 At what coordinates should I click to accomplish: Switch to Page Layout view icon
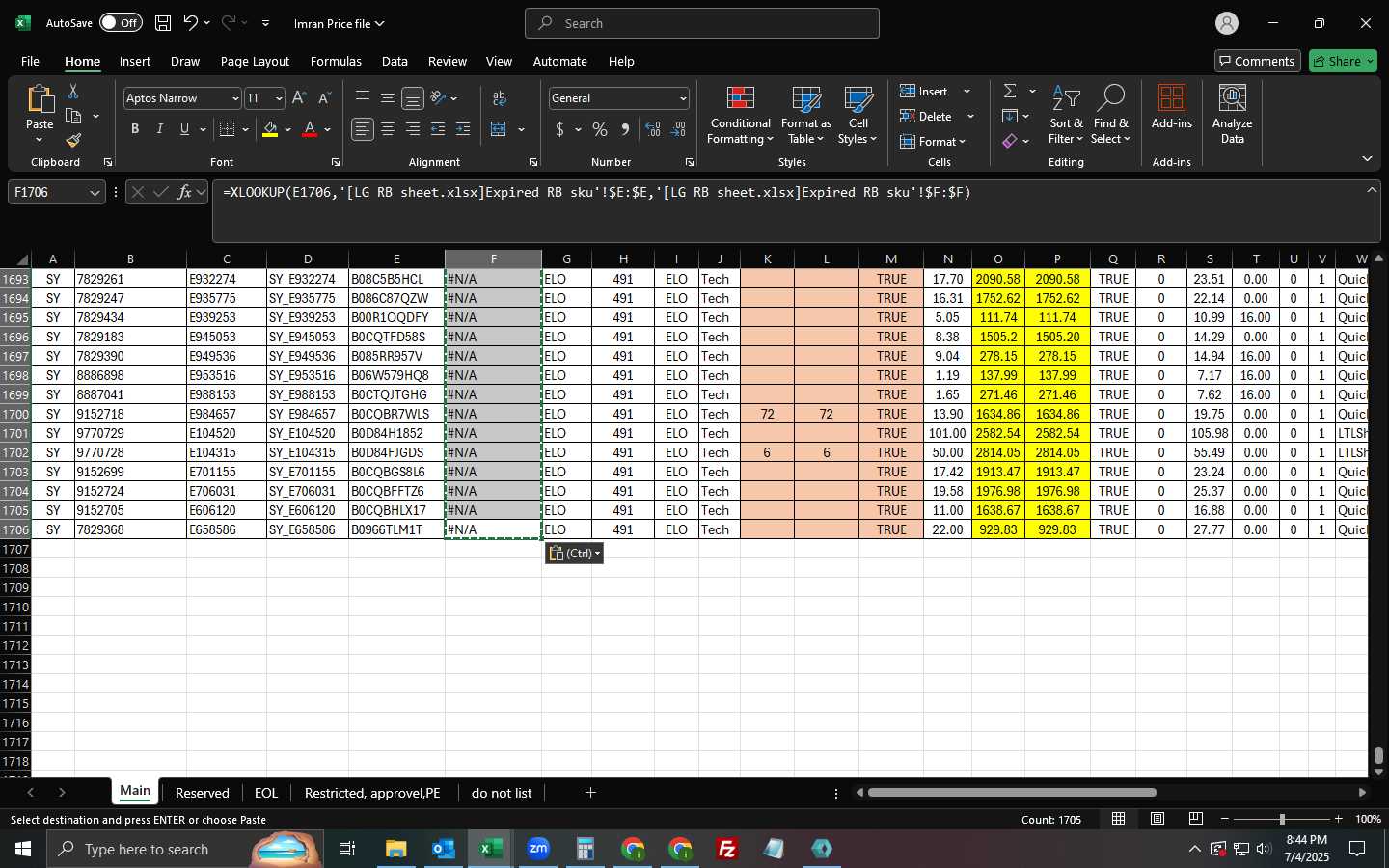point(1157,819)
